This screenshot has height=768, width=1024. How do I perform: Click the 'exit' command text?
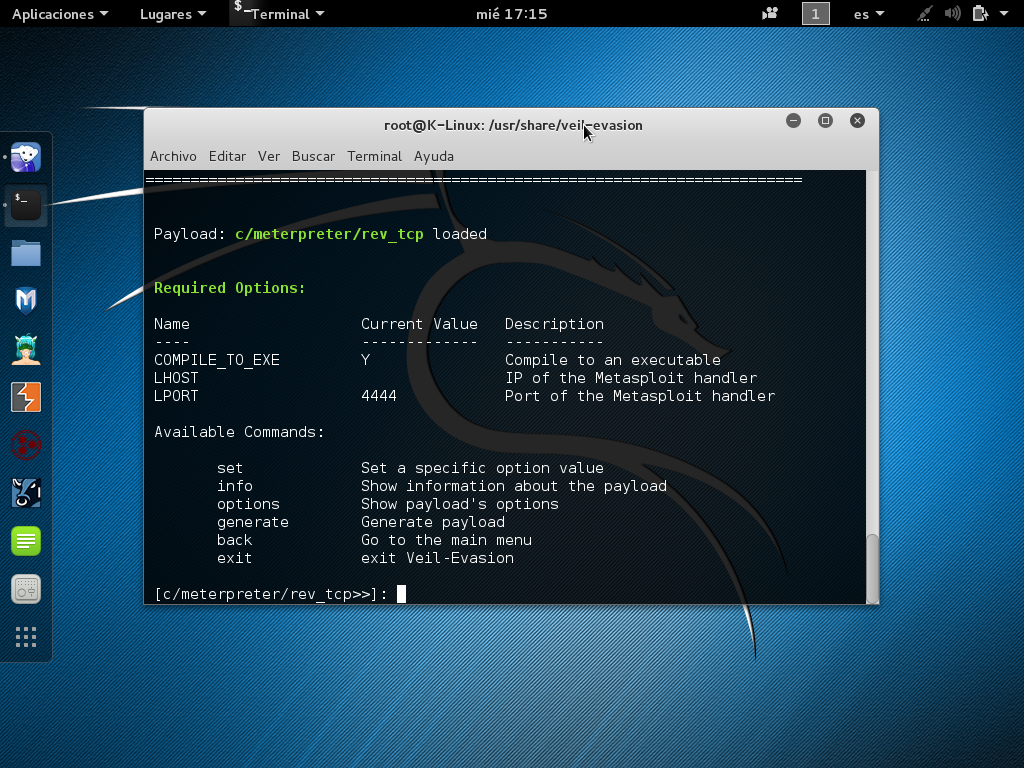point(234,558)
